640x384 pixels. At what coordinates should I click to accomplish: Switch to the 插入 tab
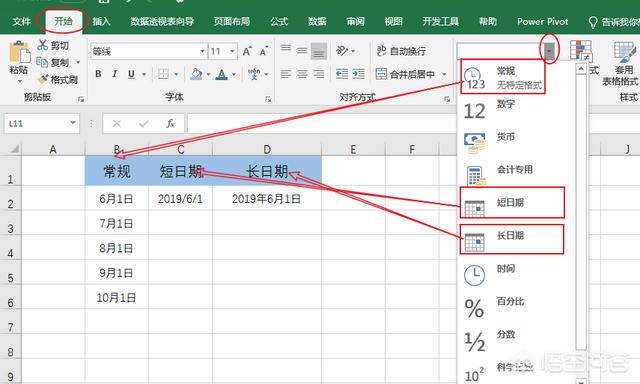tap(101, 21)
